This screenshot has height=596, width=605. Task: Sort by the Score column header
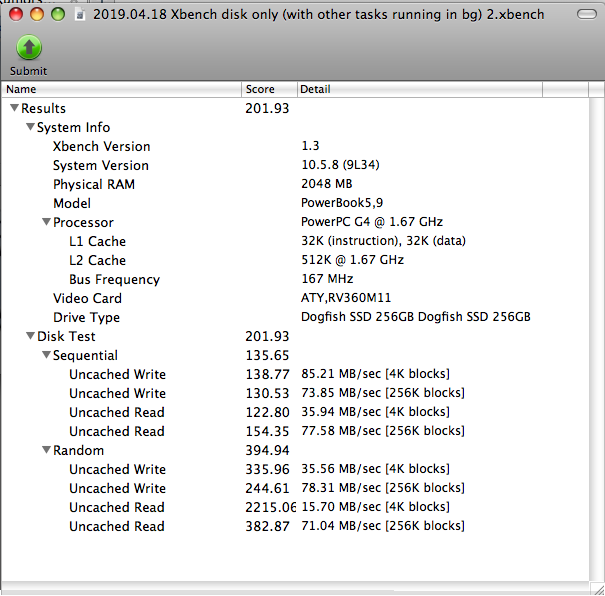click(269, 89)
